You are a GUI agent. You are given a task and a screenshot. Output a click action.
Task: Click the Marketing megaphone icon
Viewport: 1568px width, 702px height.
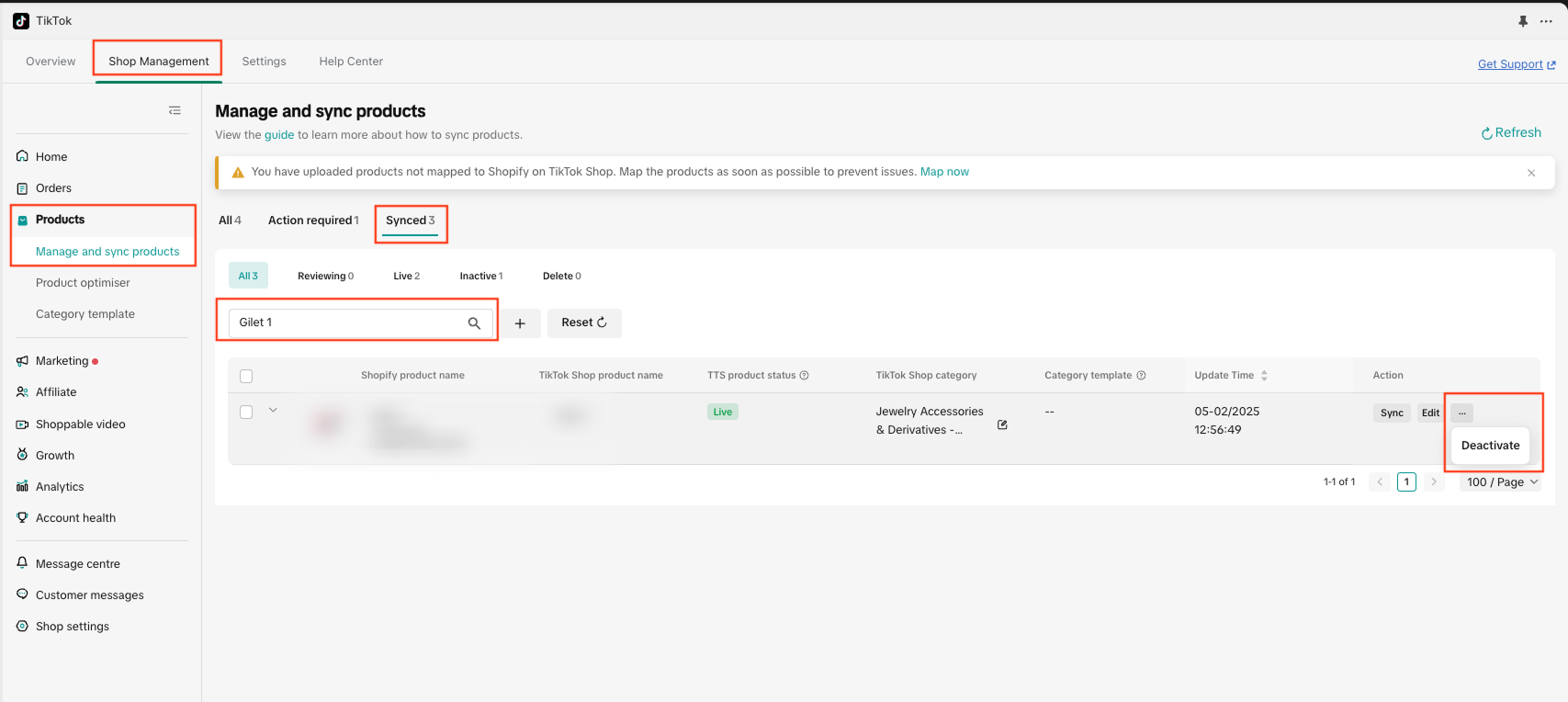click(x=22, y=361)
